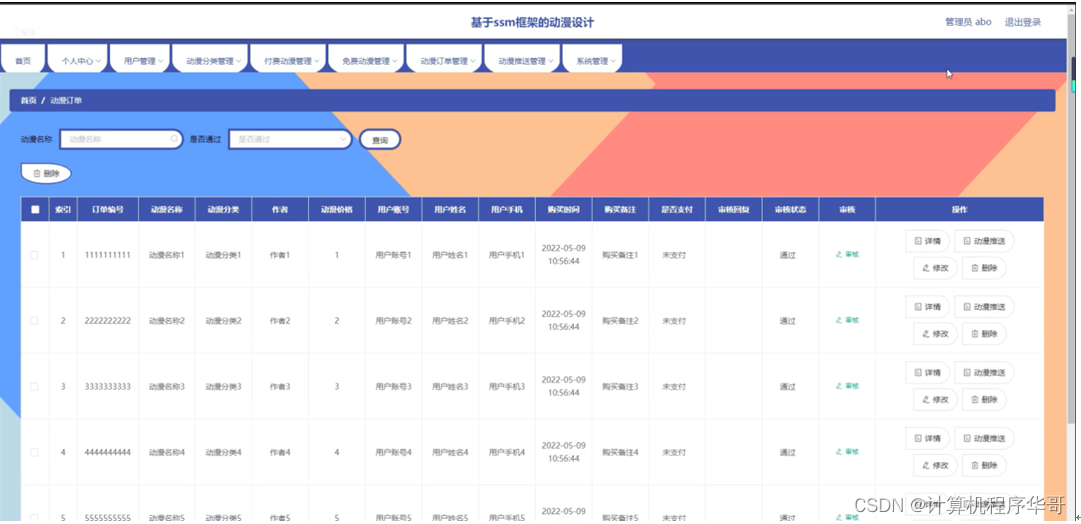Screen dimensions: 1081x524
Task: Open the 是否通过 dropdown
Action: click(290, 139)
